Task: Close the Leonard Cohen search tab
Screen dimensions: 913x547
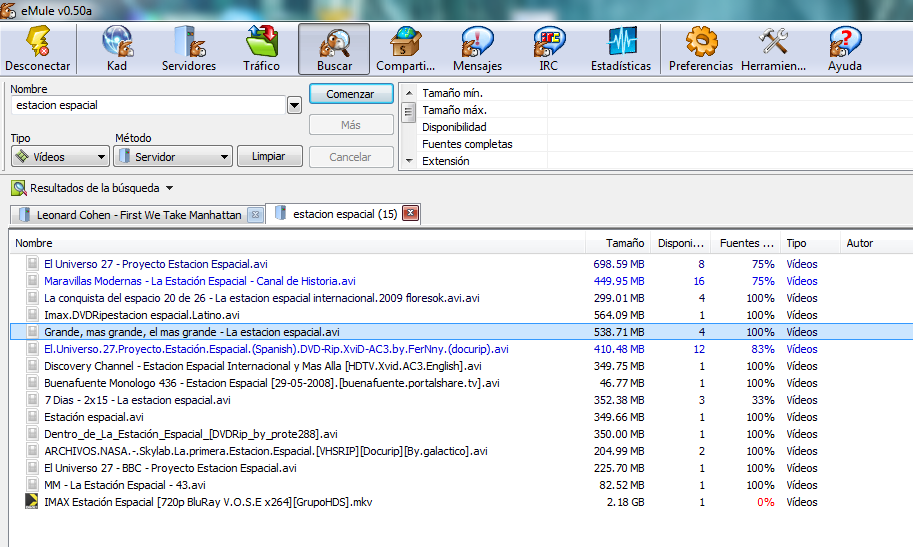Action: tap(255, 215)
